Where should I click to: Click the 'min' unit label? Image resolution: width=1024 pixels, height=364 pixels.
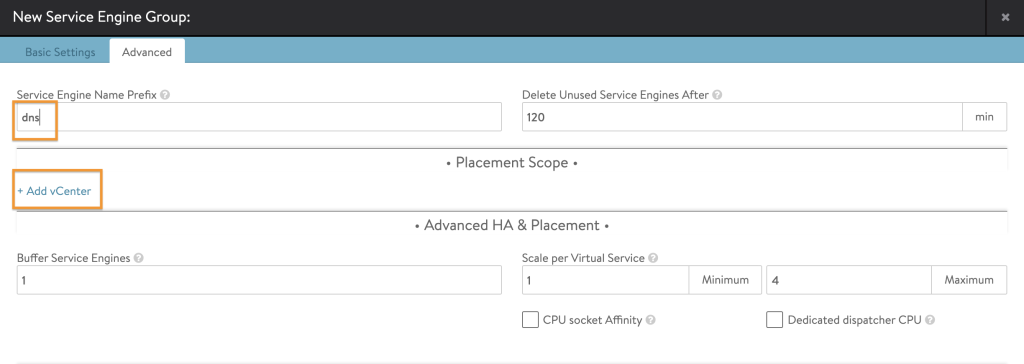(x=984, y=117)
